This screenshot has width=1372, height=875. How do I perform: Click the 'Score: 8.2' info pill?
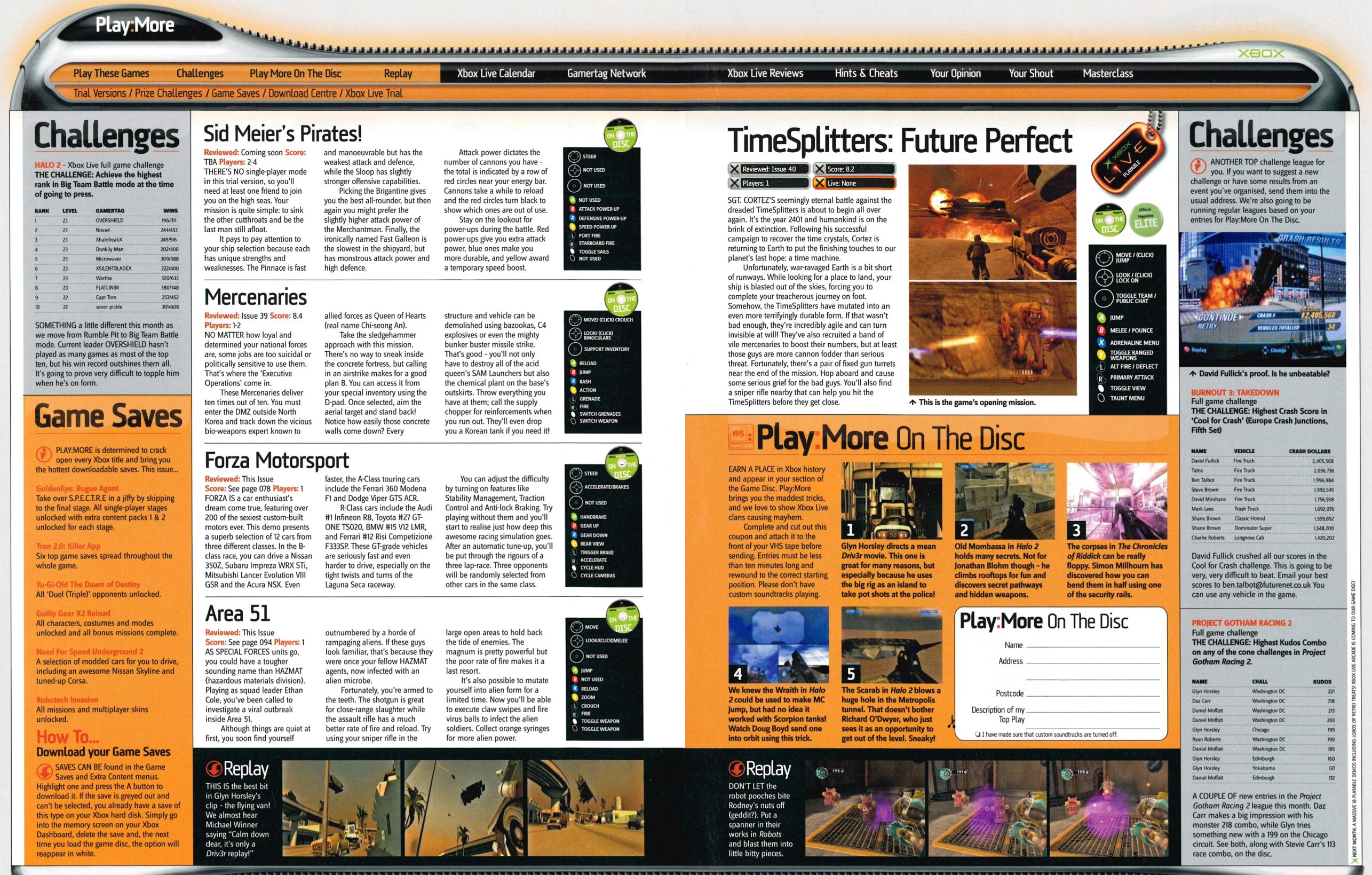(854, 169)
